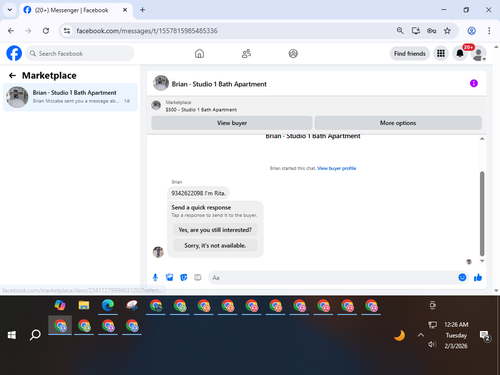This screenshot has width=500, height=375.
Task: Click the attach photo icon
Action: coord(170,277)
